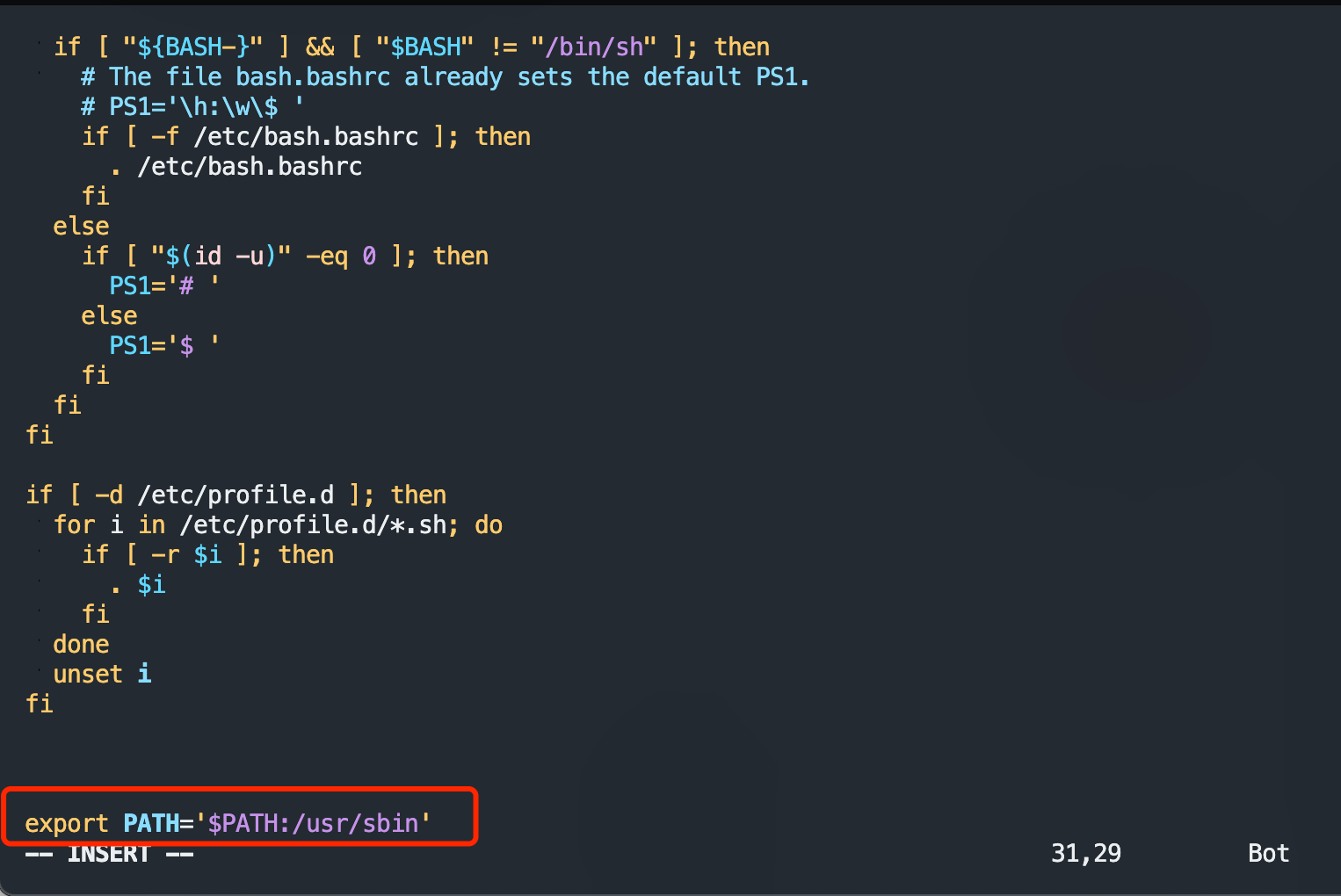
Task: Click the commented-out PS1='\h:\w\$ ' line
Action: (x=192, y=107)
